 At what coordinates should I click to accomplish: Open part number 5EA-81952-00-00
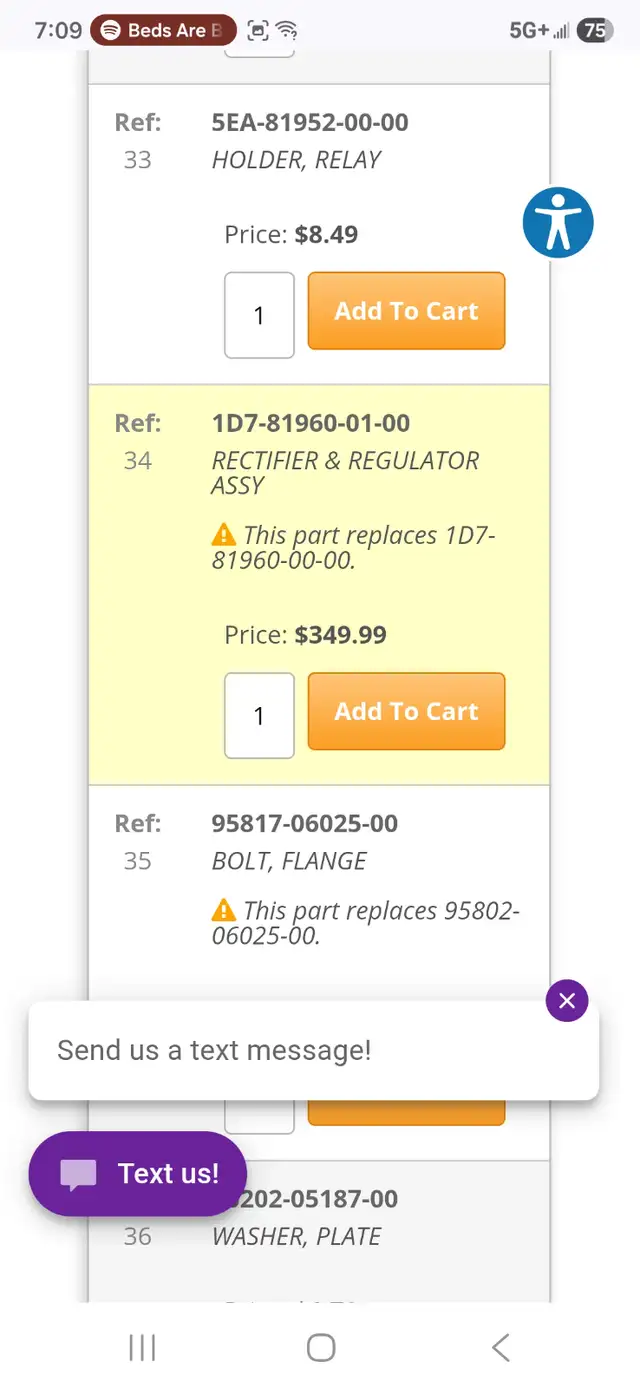pyautogui.click(x=310, y=123)
